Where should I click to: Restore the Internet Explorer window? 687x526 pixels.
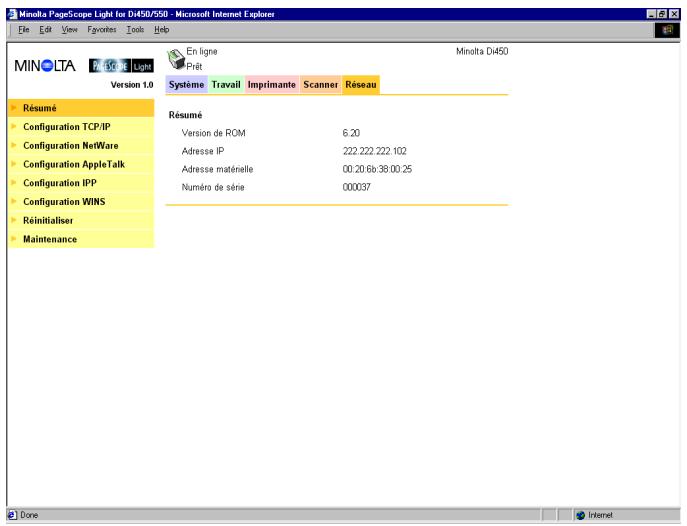[x=662, y=14]
